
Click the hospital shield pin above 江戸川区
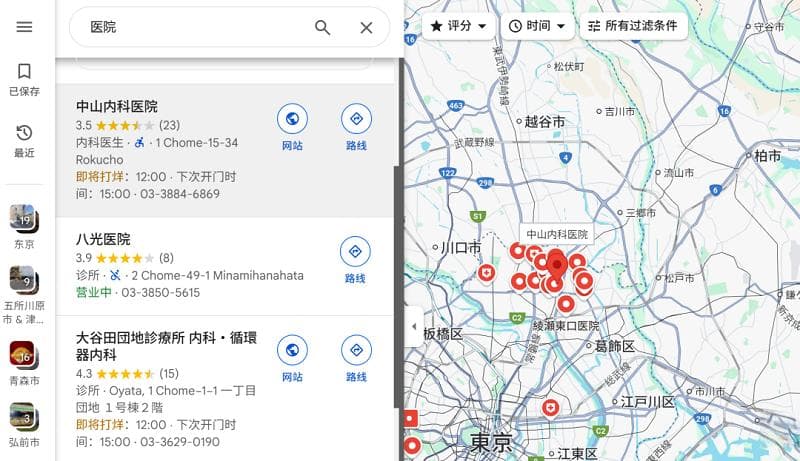(x=550, y=408)
